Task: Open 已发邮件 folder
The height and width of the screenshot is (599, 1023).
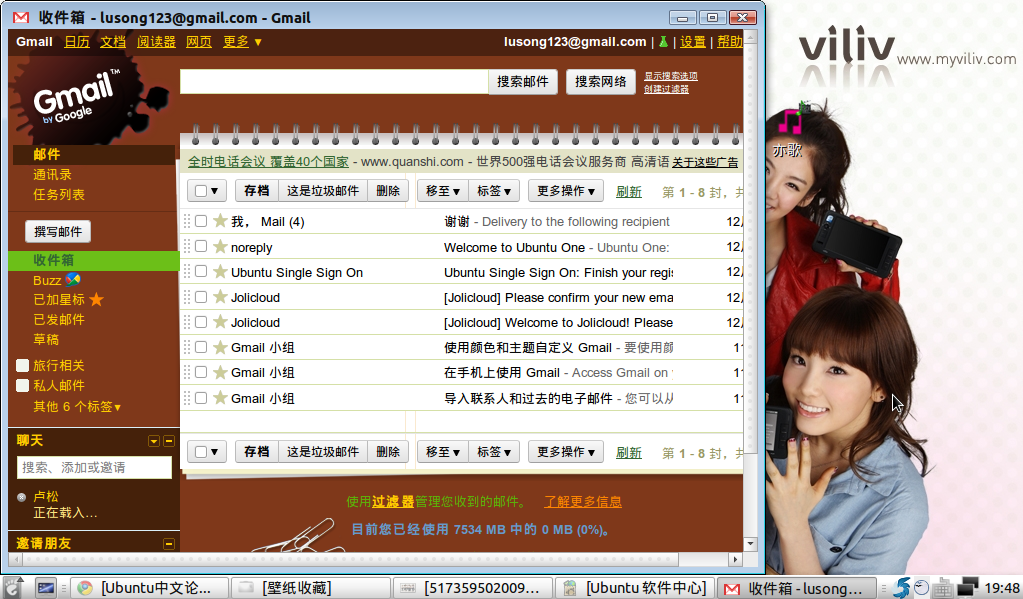Action: click(x=59, y=320)
